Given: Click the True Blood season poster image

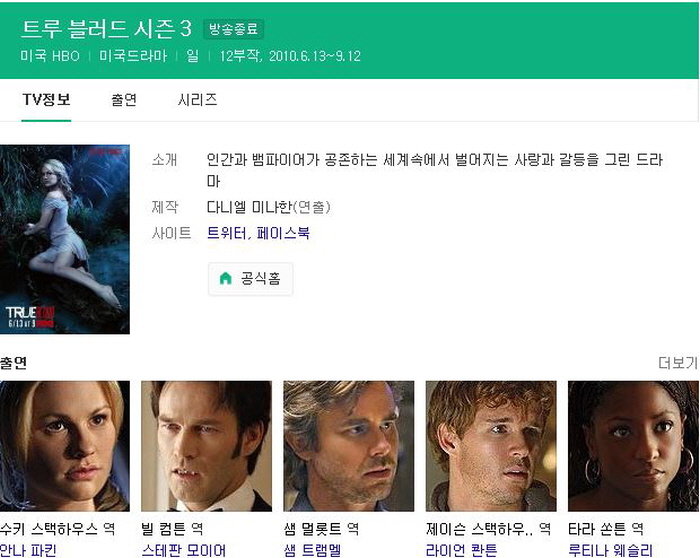Looking at the screenshot, I should point(65,239).
